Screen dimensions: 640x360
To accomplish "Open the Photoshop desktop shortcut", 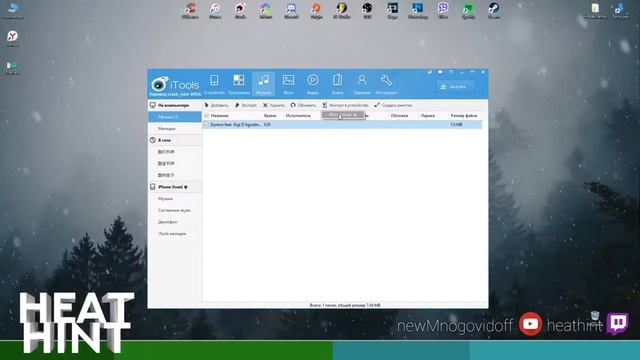I will click(418, 11).
